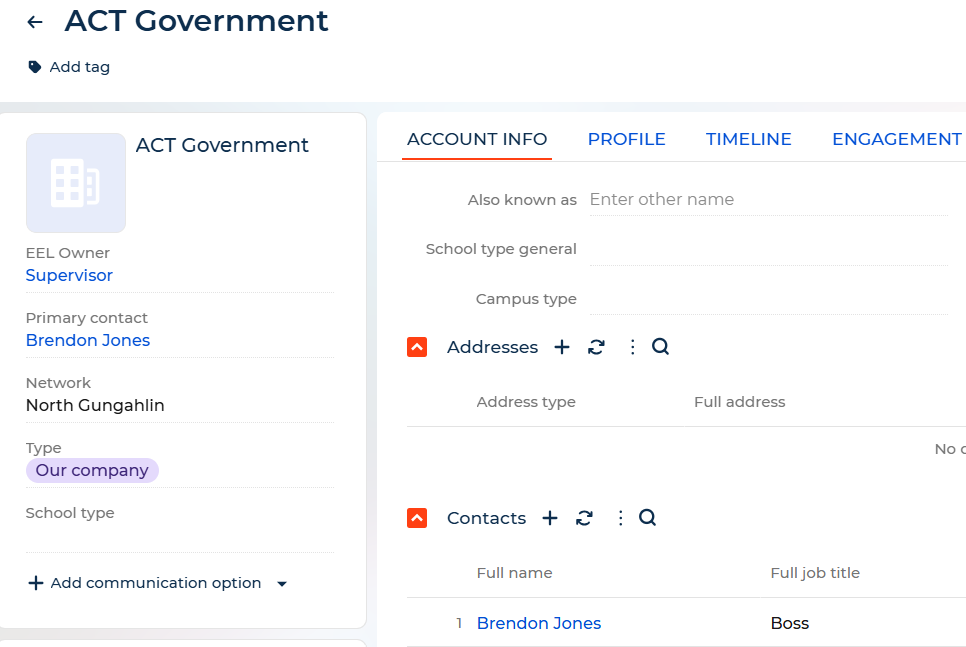
Task: Switch to the PROFILE tab
Action: [627, 139]
